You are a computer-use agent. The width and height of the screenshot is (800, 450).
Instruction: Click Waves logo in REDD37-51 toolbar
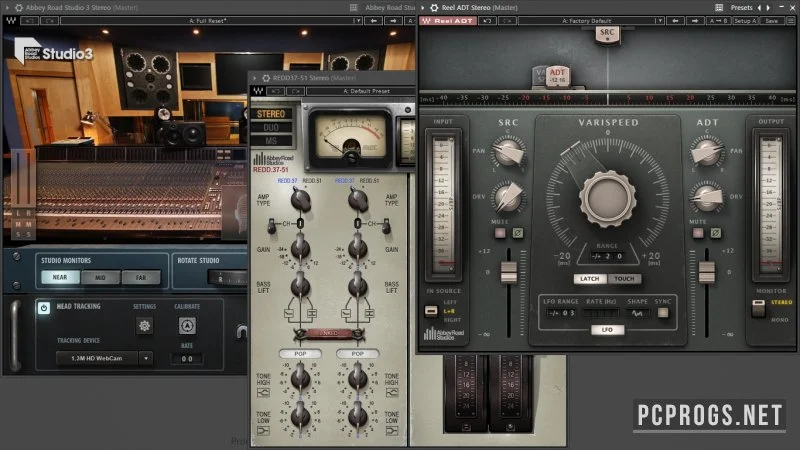coord(259,91)
